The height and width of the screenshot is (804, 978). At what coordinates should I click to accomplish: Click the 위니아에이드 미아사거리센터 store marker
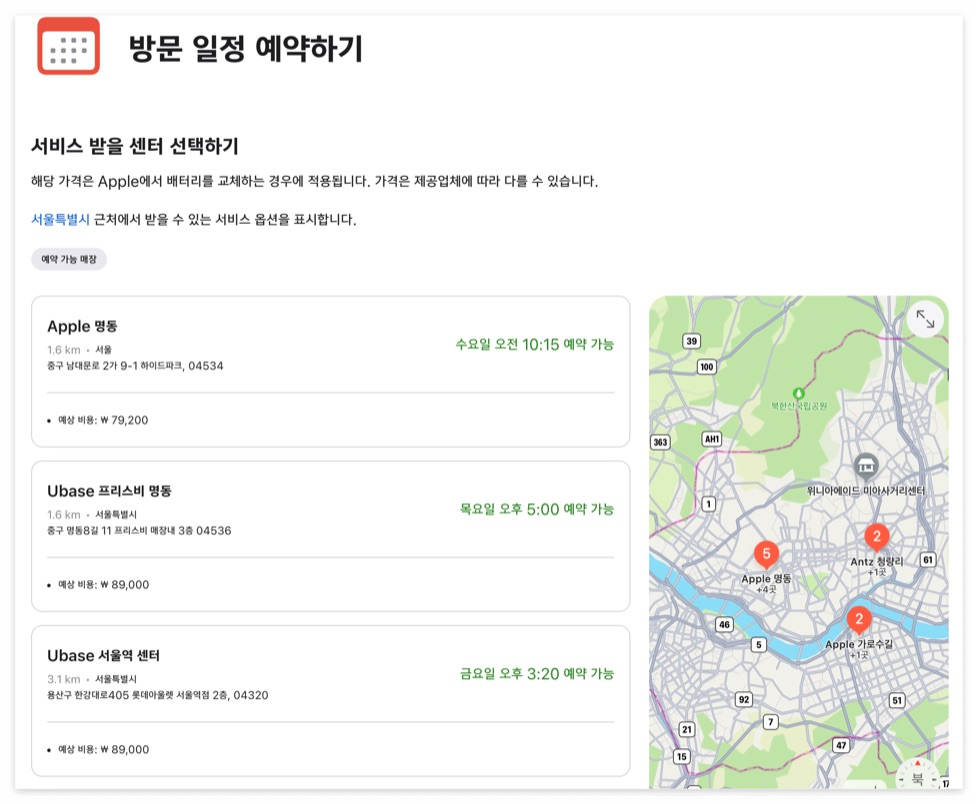pyautogui.click(x=866, y=466)
